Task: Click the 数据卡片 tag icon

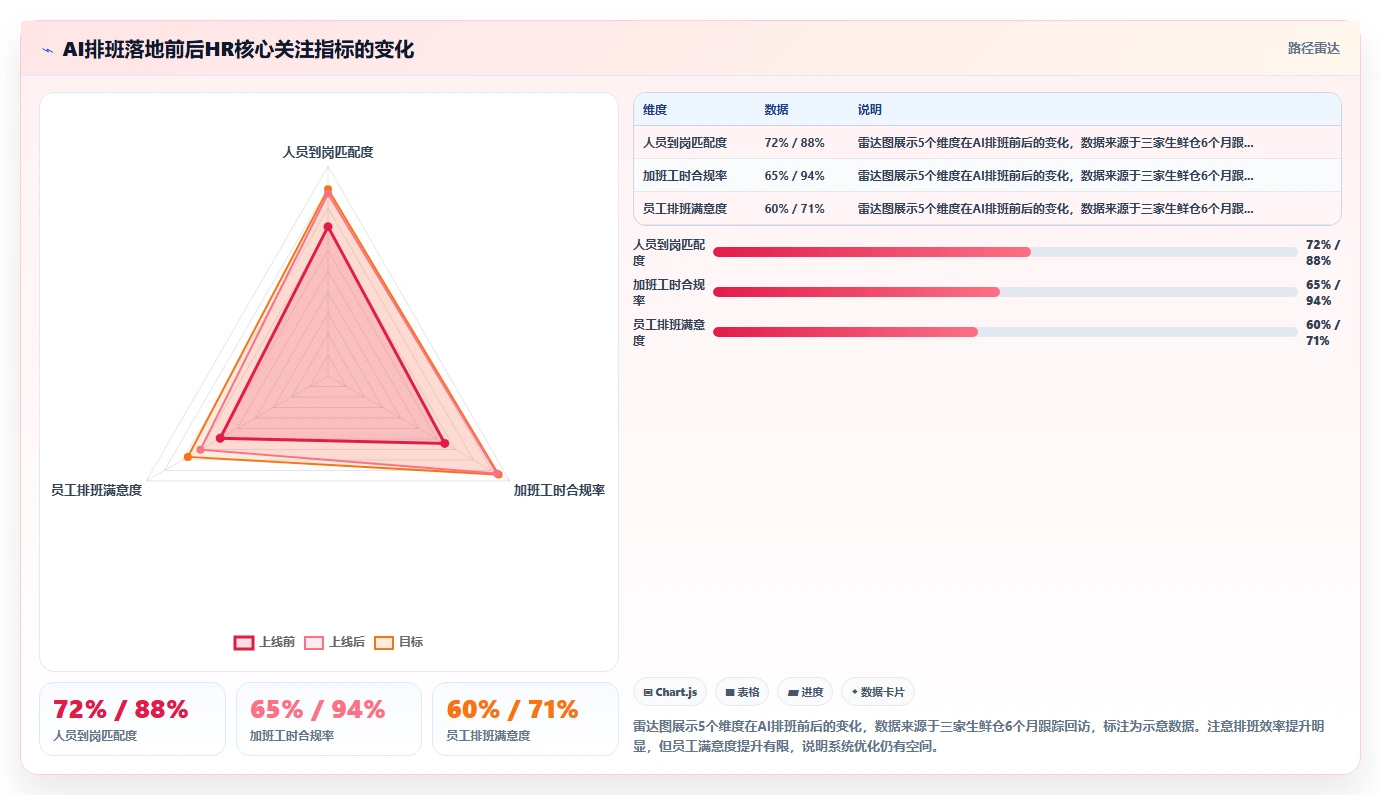Action: click(854, 692)
